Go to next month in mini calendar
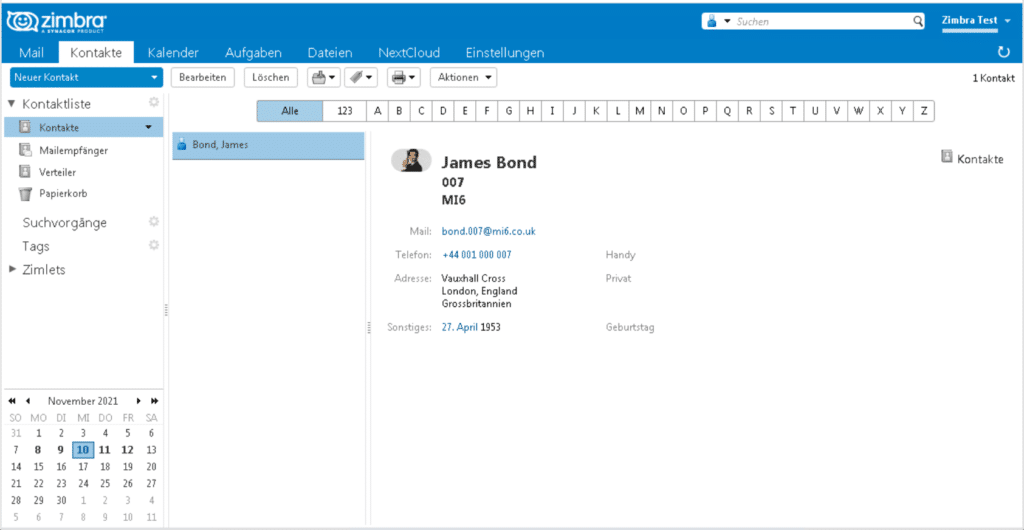The image size is (1024, 530). coord(138,401)
